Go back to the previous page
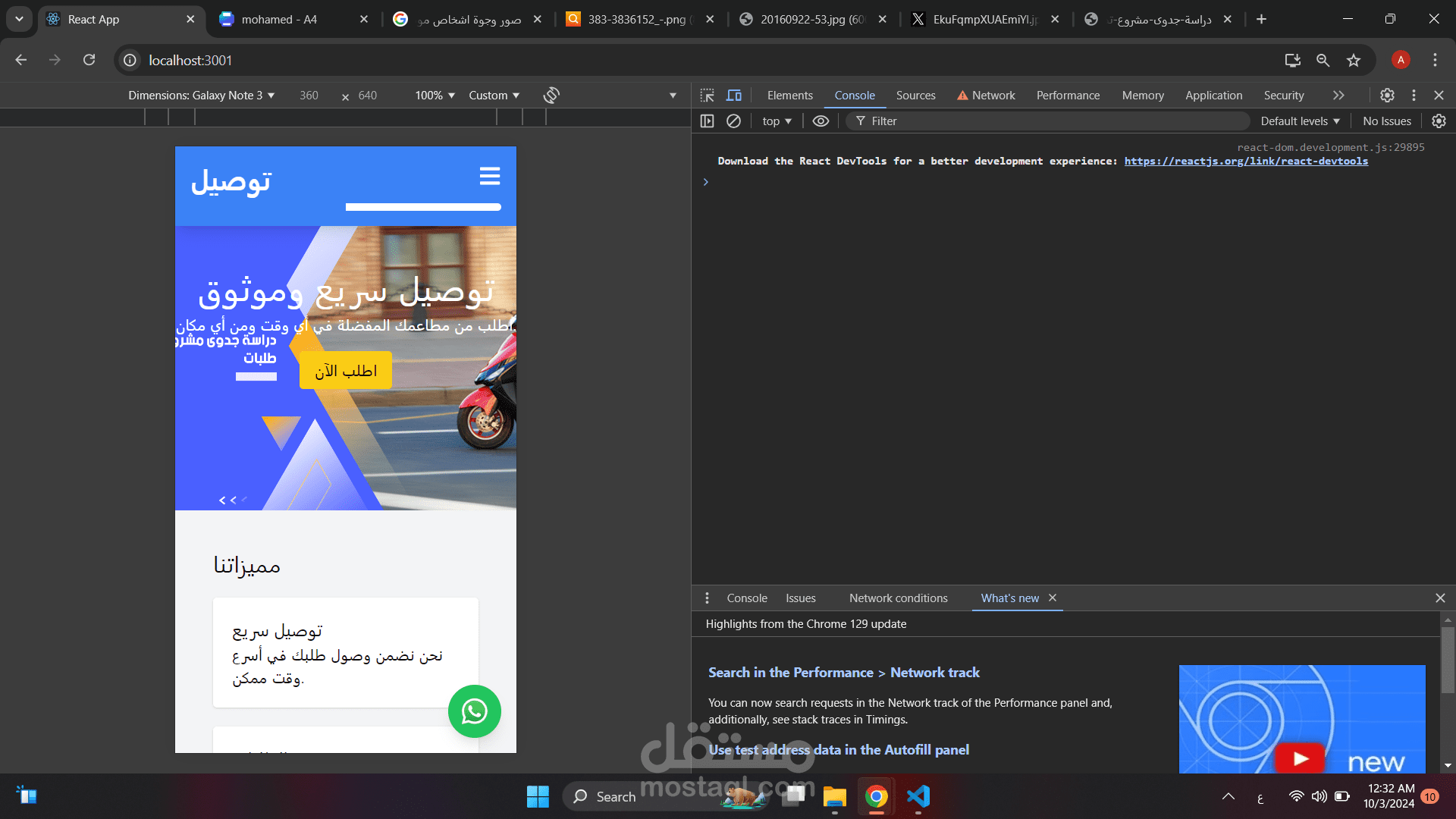 coord(21,60)
